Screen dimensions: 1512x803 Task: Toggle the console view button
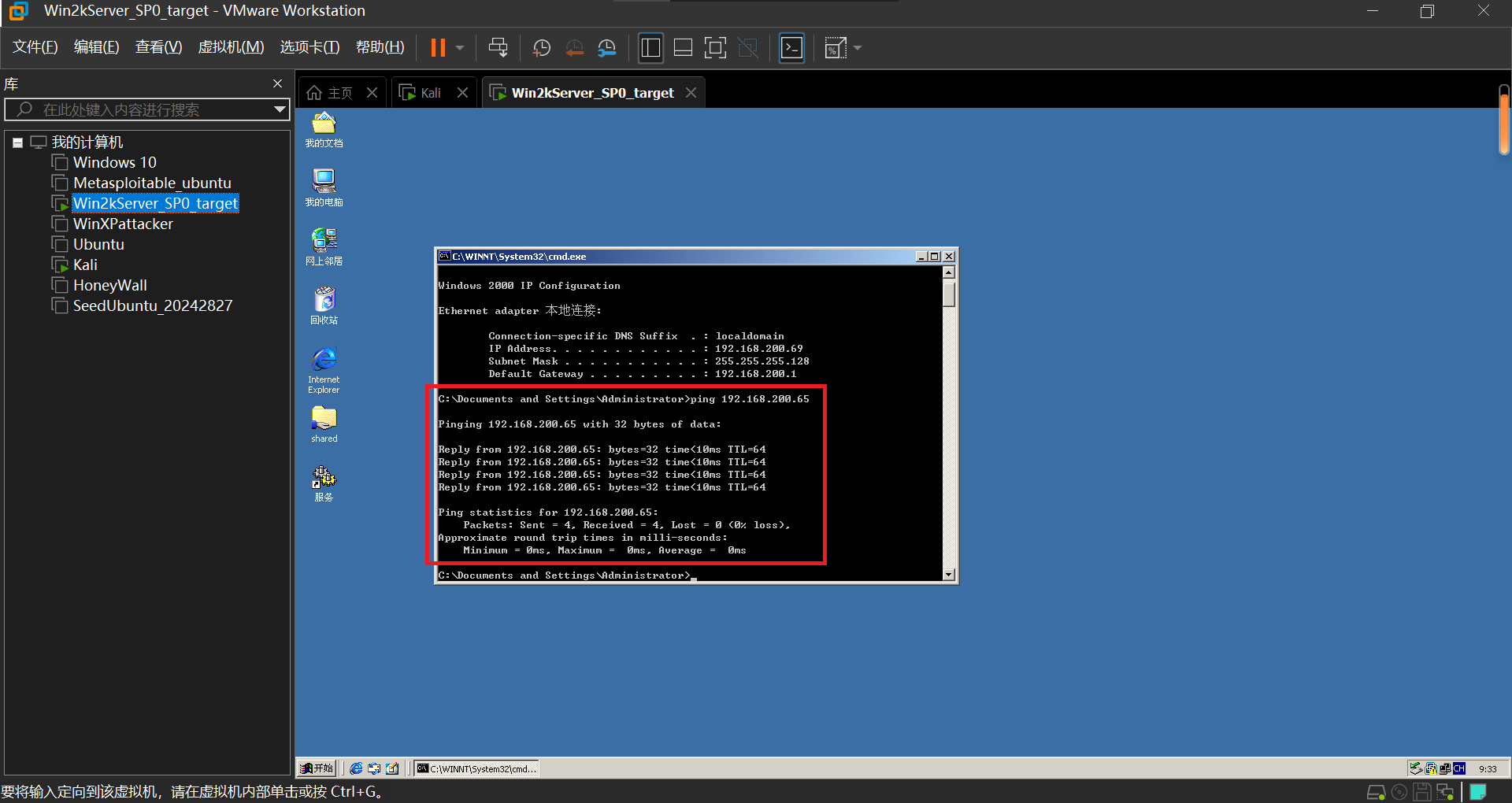pos(791,48)
